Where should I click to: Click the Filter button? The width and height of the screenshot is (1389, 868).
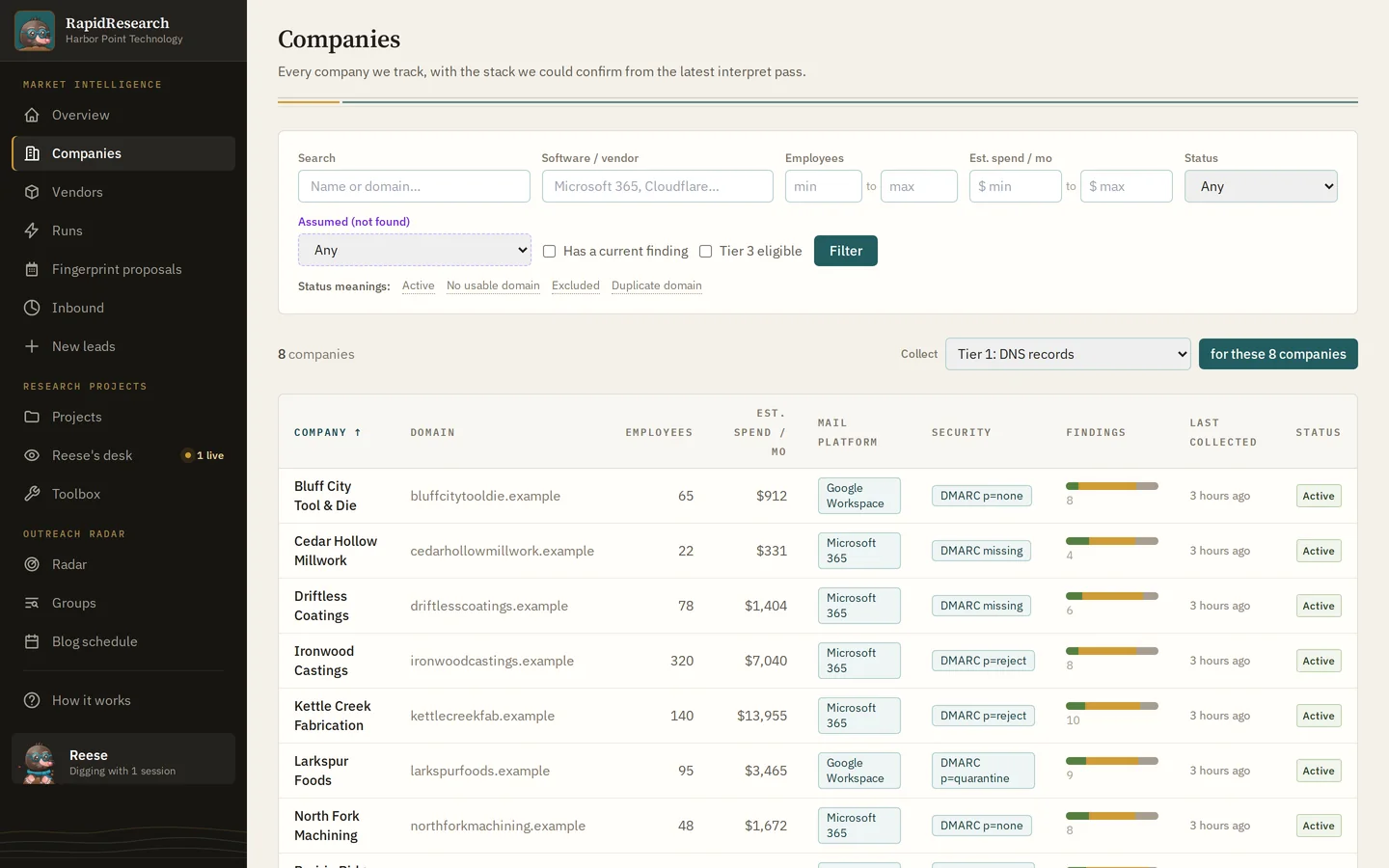coord(846,251)
